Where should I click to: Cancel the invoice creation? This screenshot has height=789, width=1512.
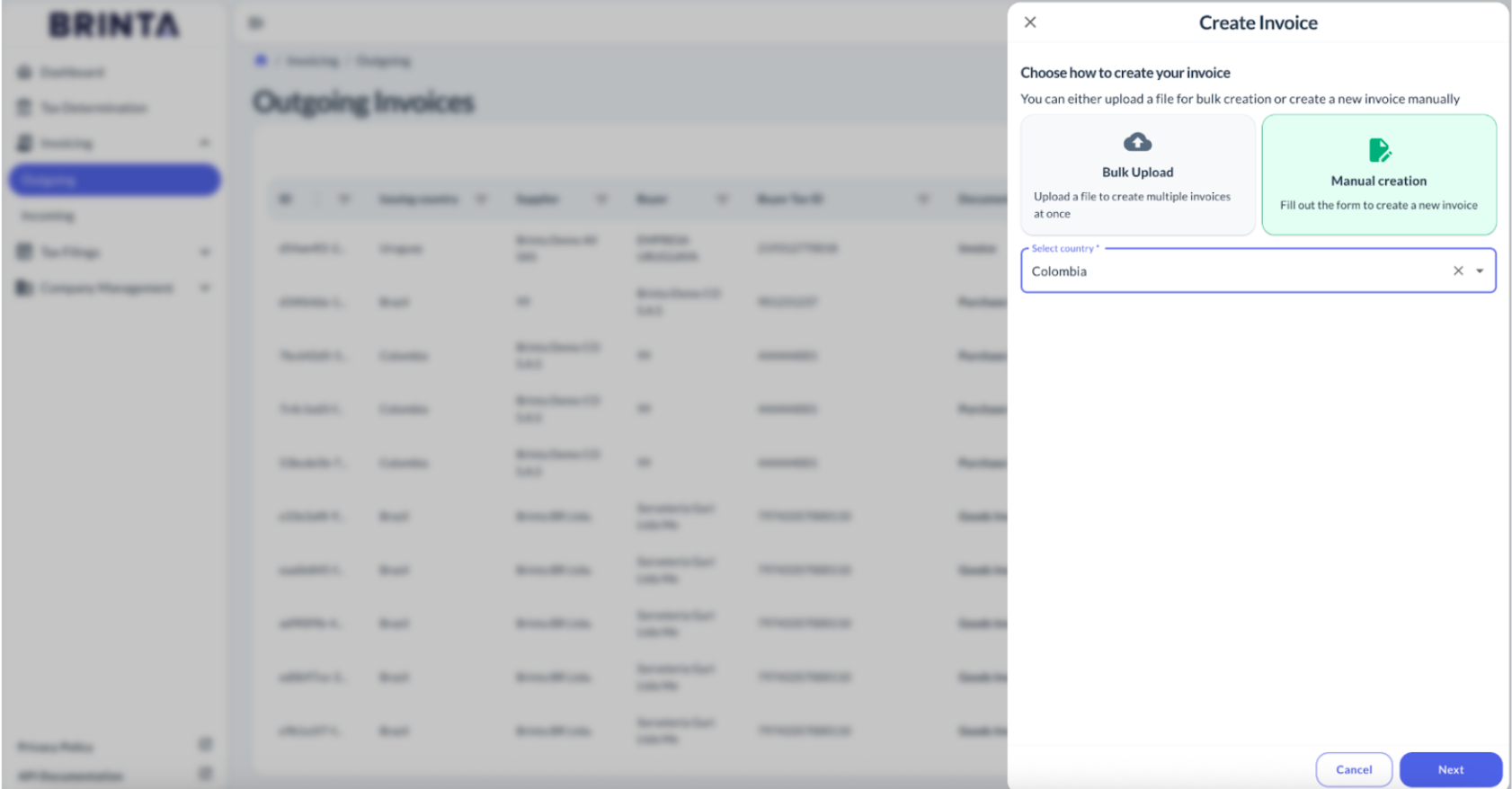(1354, 769)
